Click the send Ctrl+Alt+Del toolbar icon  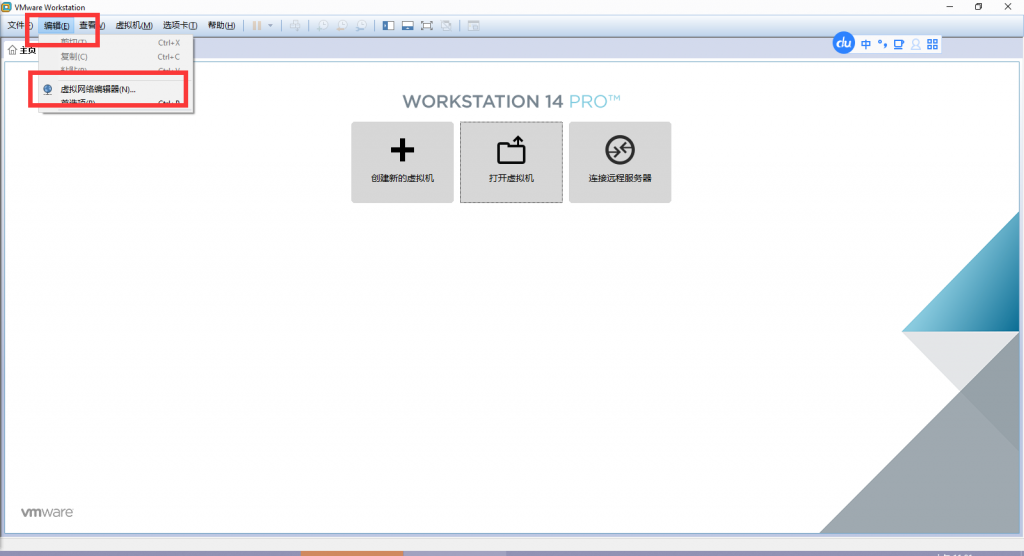tap(295, 25)
